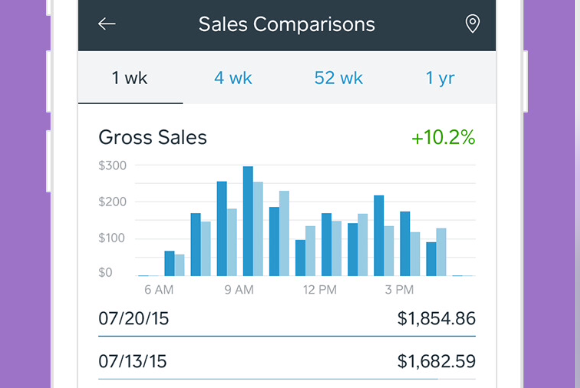The image size is (580, 388).
Task: Click the 3 PM axis label
Action: [x=399, y=290]
